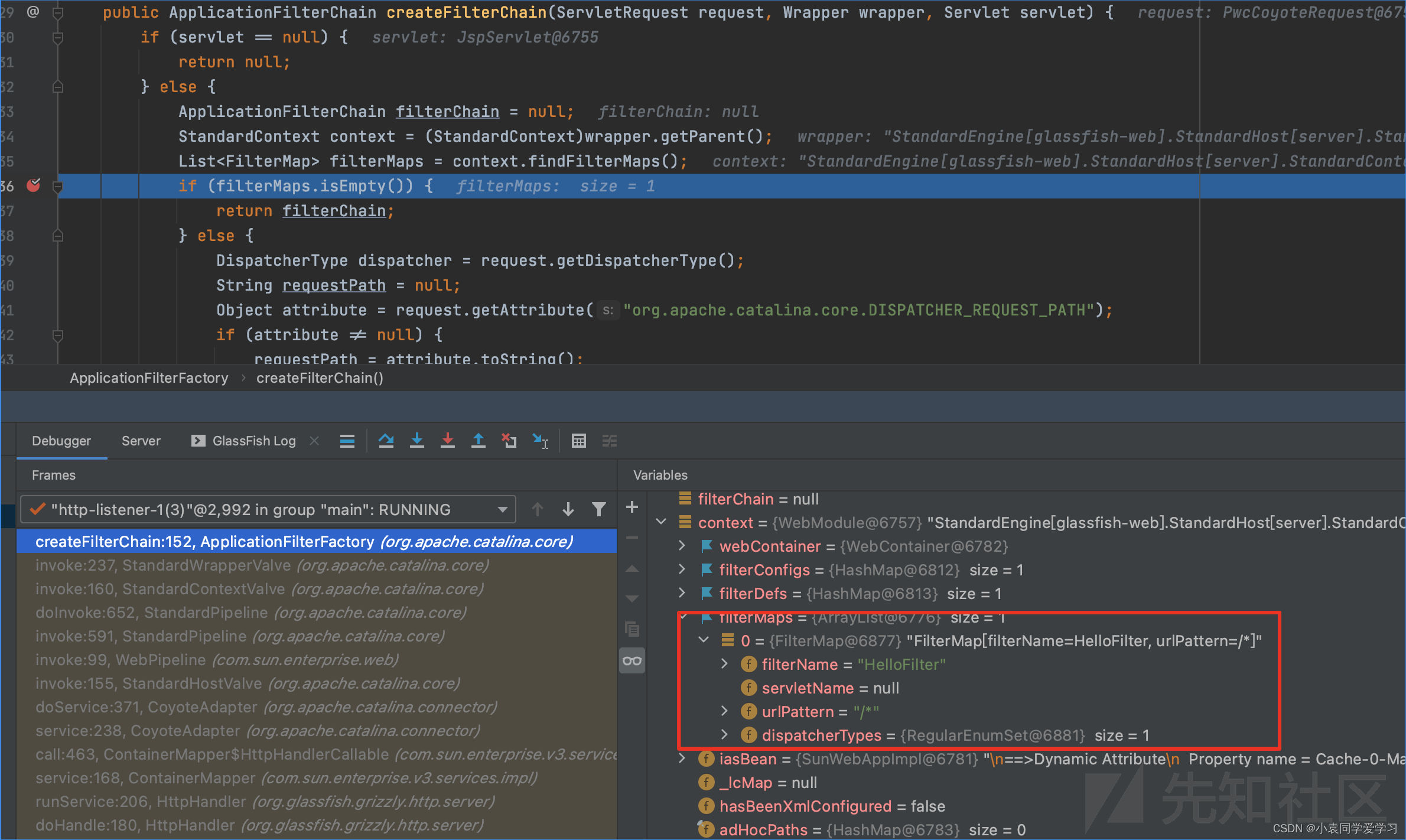
Task: Click the underlined requestPath variable declaration
Action: tap(334, 285)
